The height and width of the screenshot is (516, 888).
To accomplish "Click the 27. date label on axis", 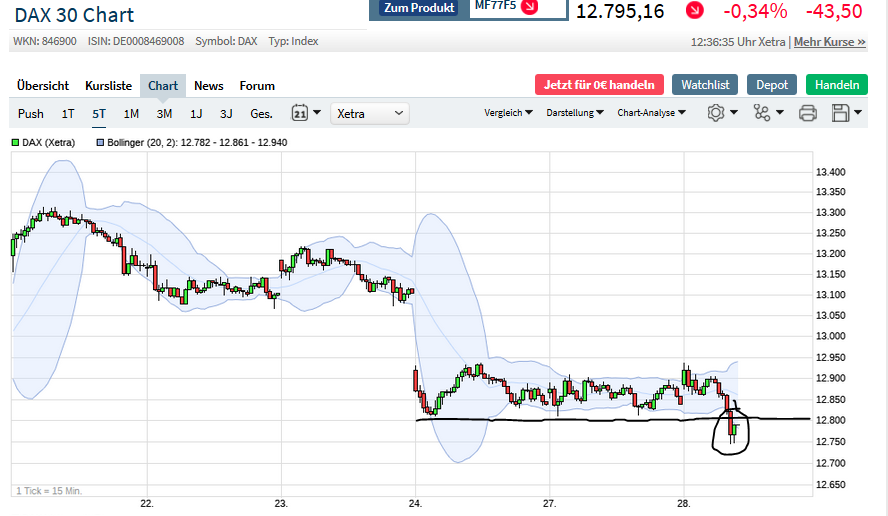I will [x=549, y=503].
